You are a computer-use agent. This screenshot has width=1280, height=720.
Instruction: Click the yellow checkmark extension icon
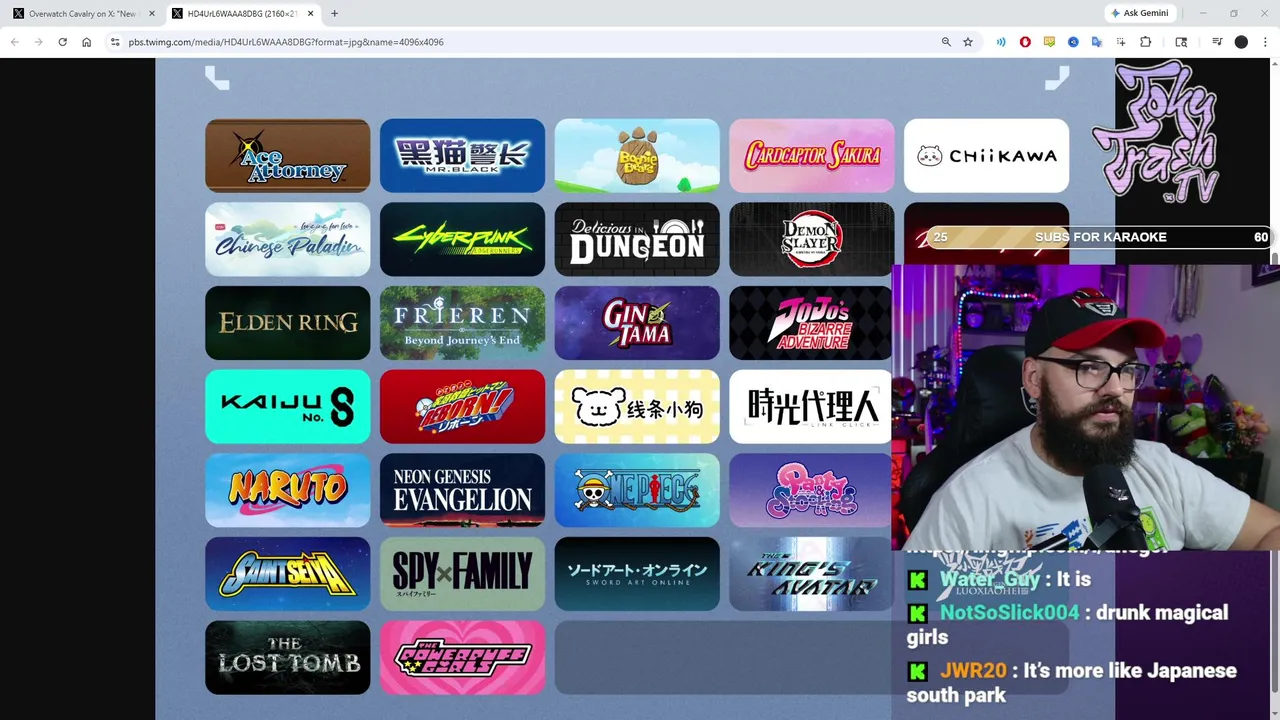pos(1049,42)
